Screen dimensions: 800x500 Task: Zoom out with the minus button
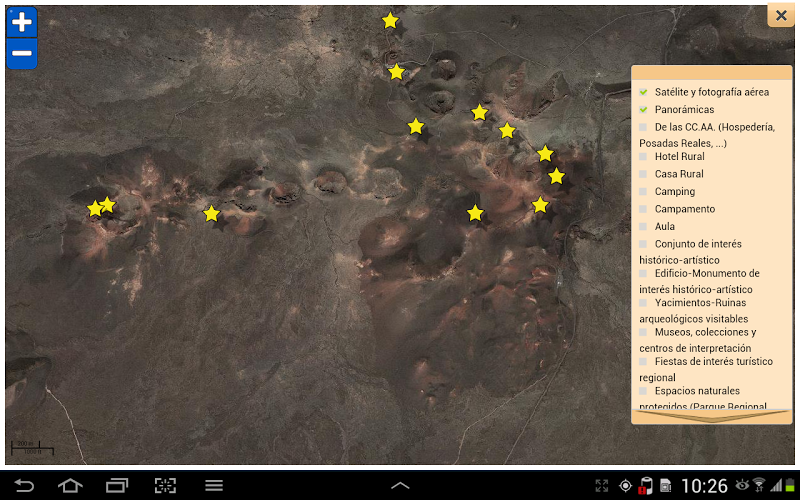coord(22,54)
